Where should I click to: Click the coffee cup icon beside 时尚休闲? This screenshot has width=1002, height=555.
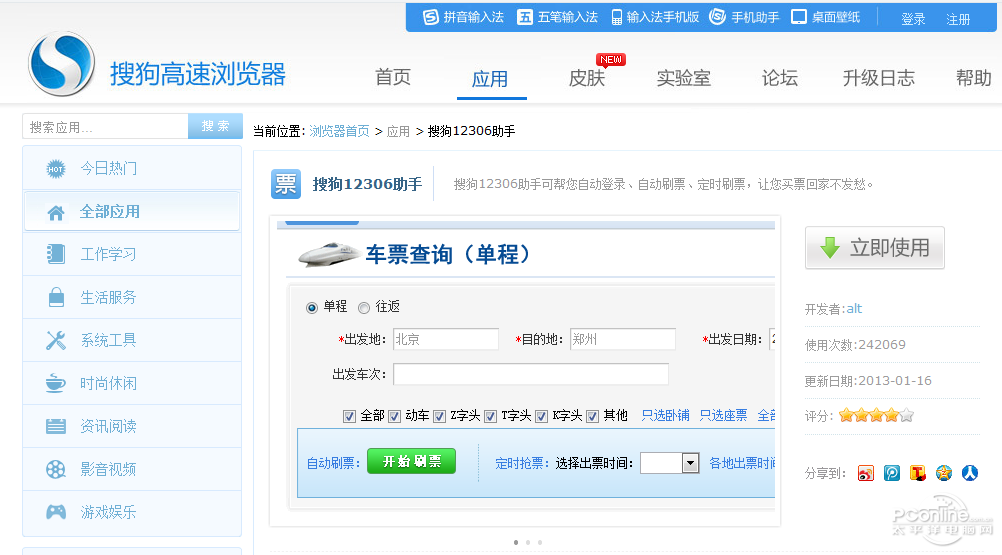tap(56, 383)
